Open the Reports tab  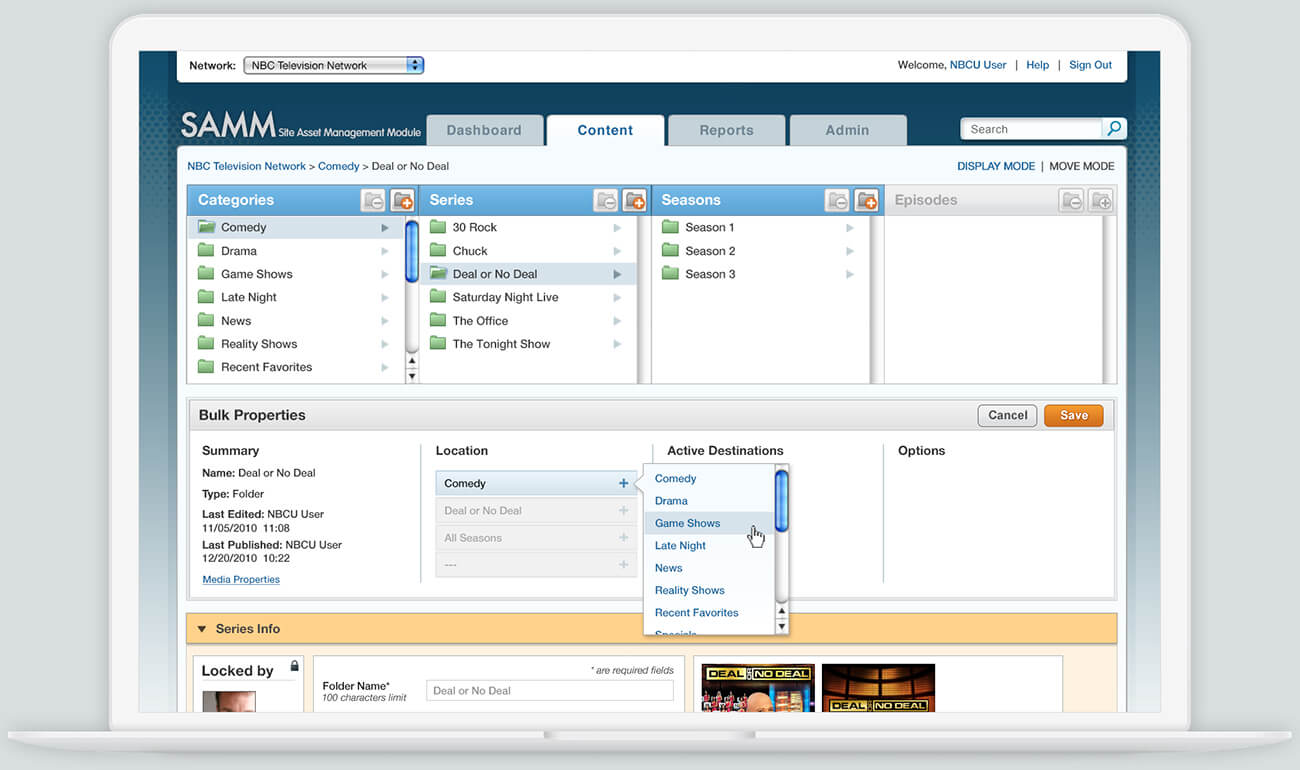726,131
